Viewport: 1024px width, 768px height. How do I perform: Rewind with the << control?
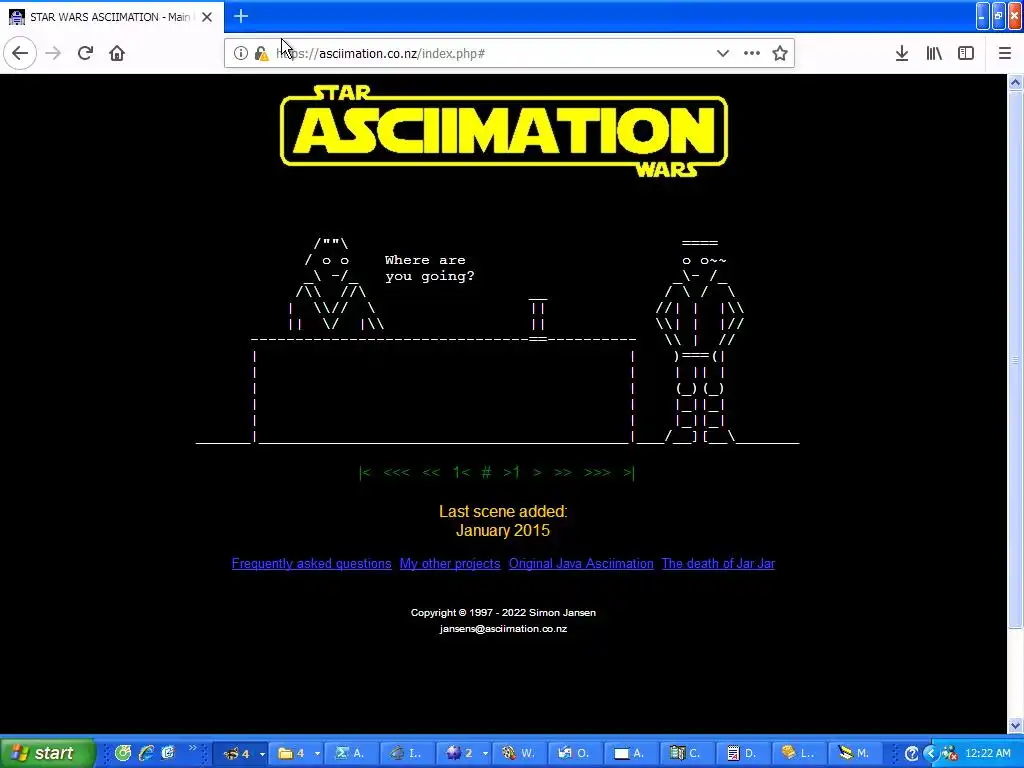(431, 472)
